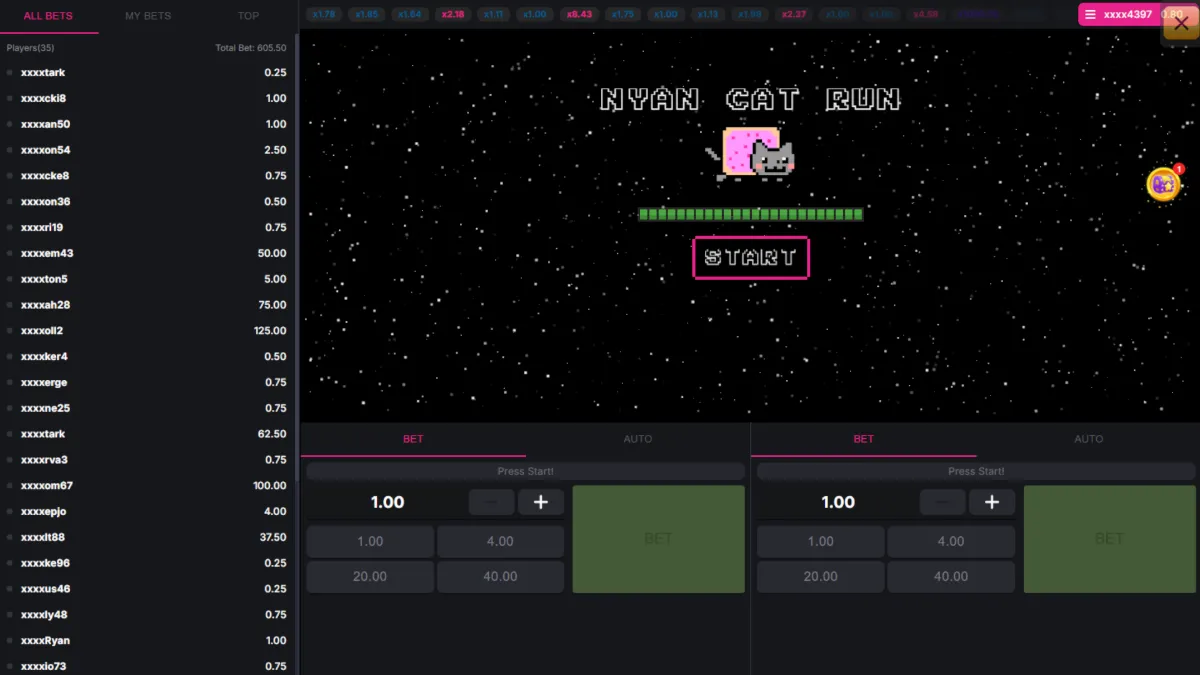Open the MY BETS tab
The image size is (1200, 675).
tap(148, 16)
